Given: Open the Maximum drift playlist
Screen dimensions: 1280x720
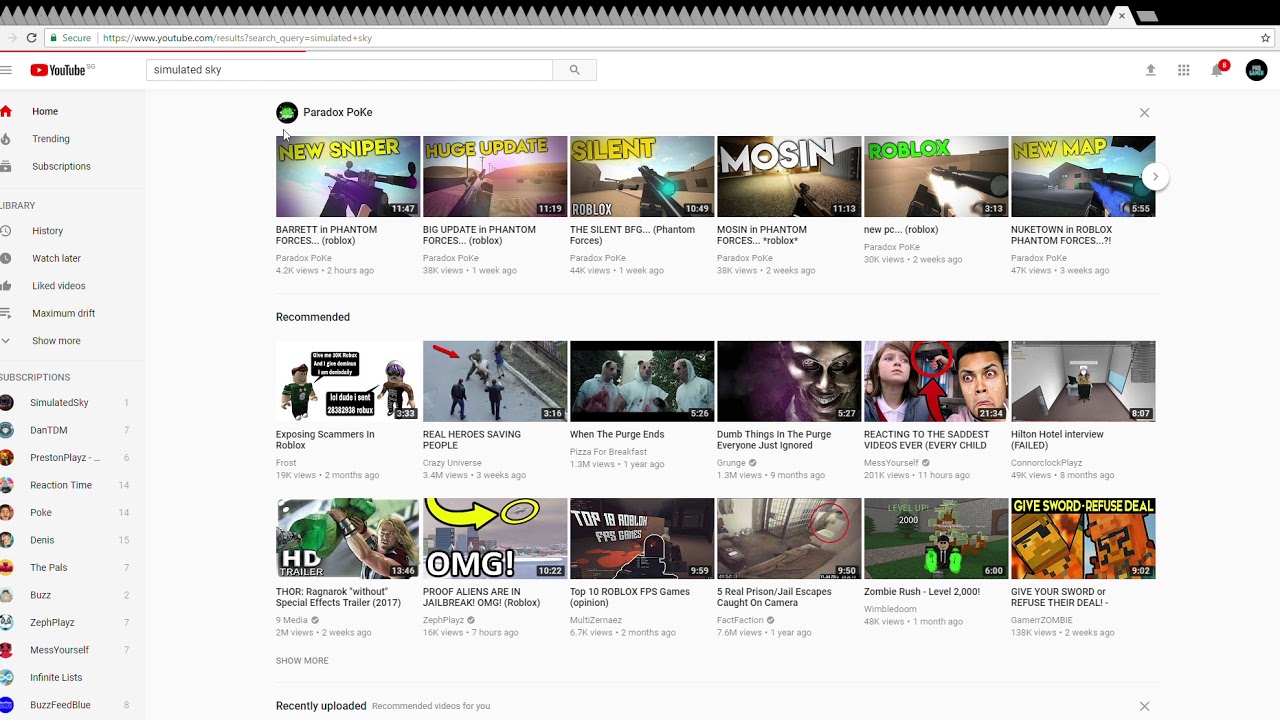Looking at the screenshot, I should point(63,313).
